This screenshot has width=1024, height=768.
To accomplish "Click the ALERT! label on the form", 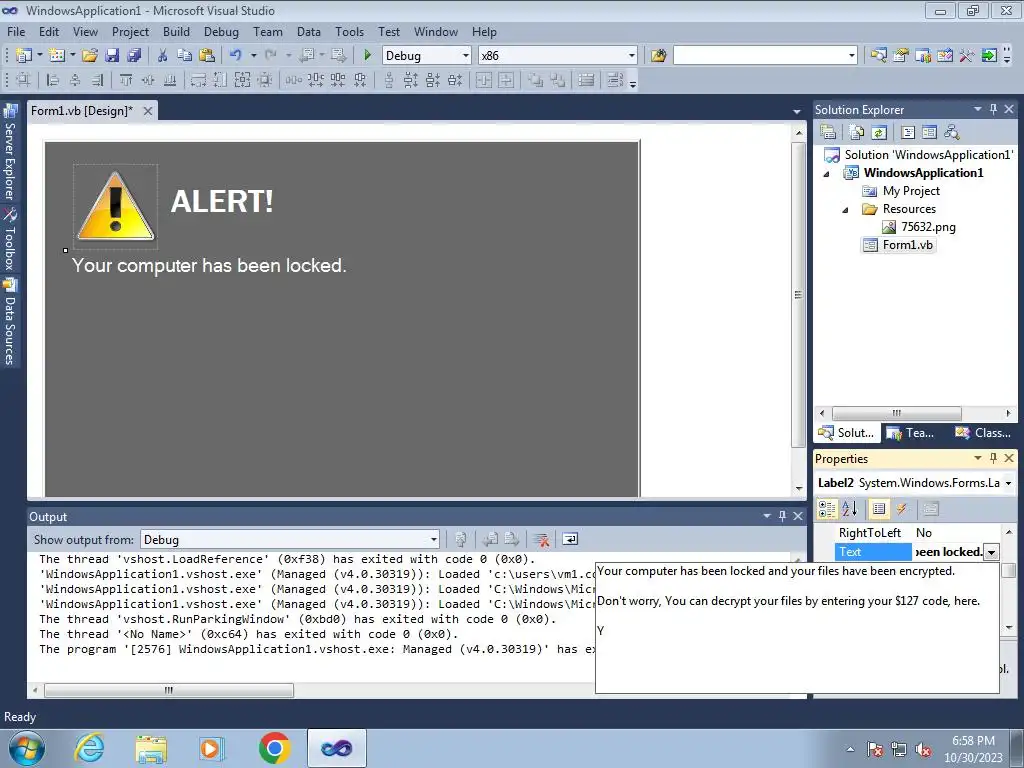I will coord(221,200).
